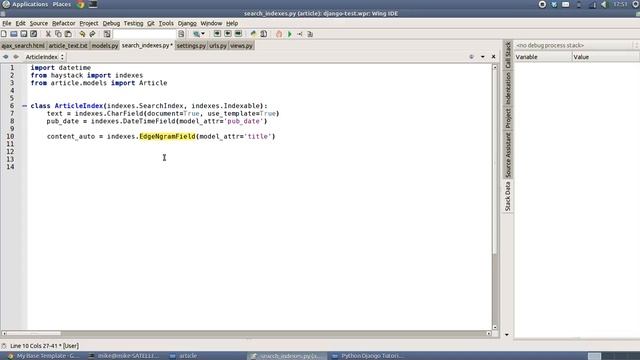This screenshot has width=640, height=360.
Task: Go forward in editor navigation history
Action: coord(16,57)
